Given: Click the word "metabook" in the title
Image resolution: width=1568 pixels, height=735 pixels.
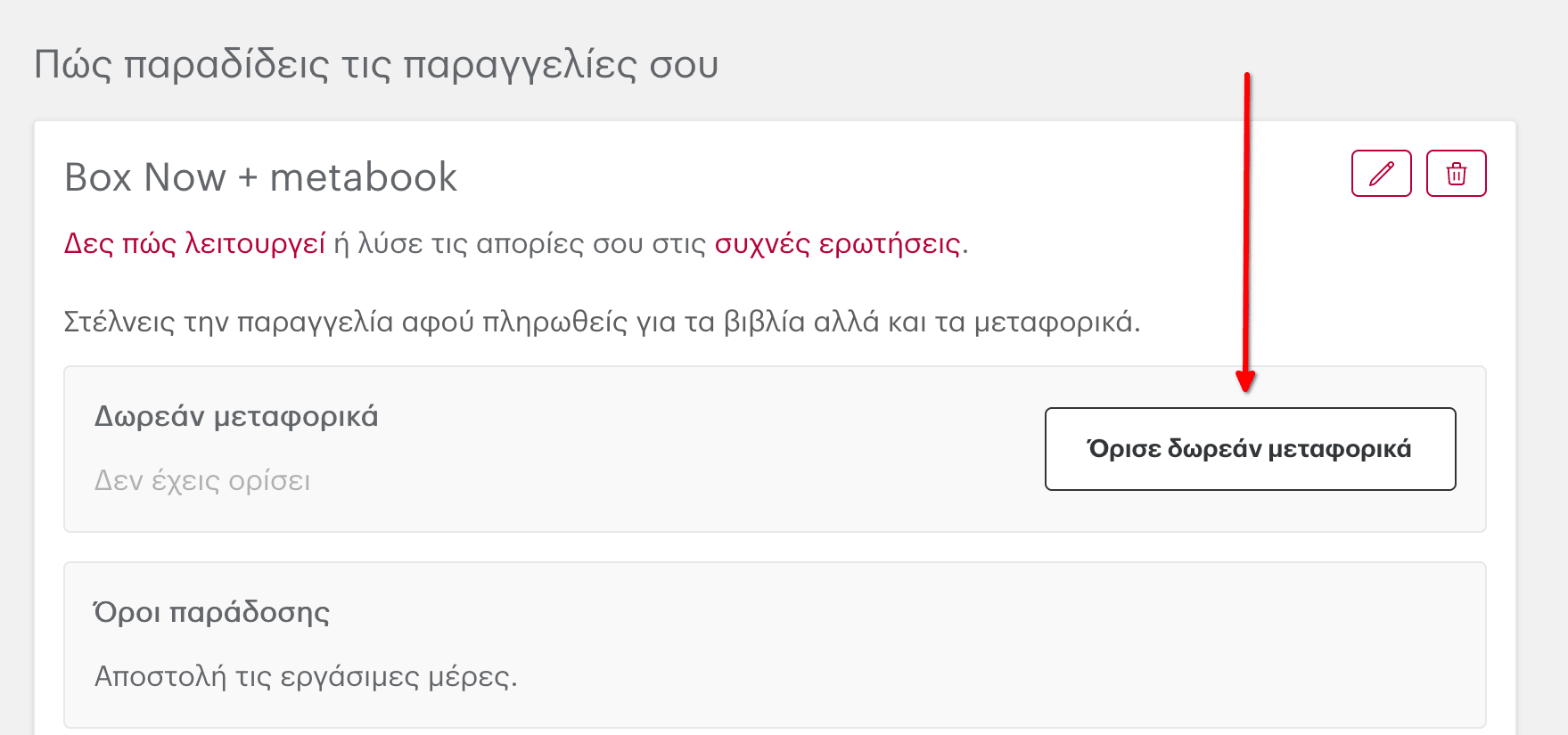Looking at the screenshot, I should pos(364,177).
